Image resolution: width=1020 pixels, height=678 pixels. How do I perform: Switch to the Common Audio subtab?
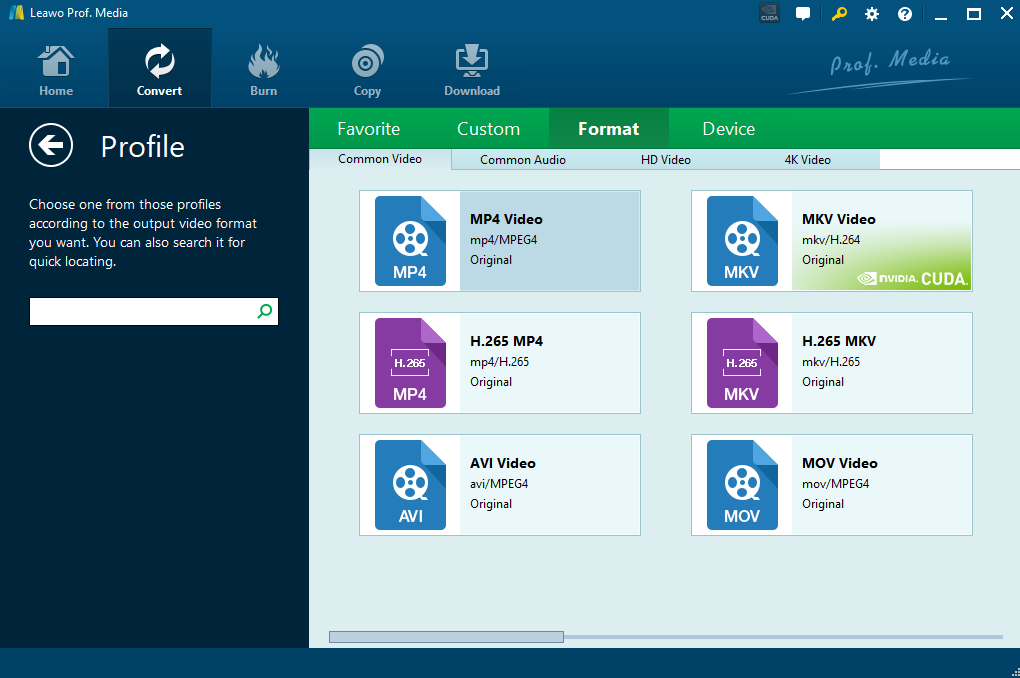522,160
